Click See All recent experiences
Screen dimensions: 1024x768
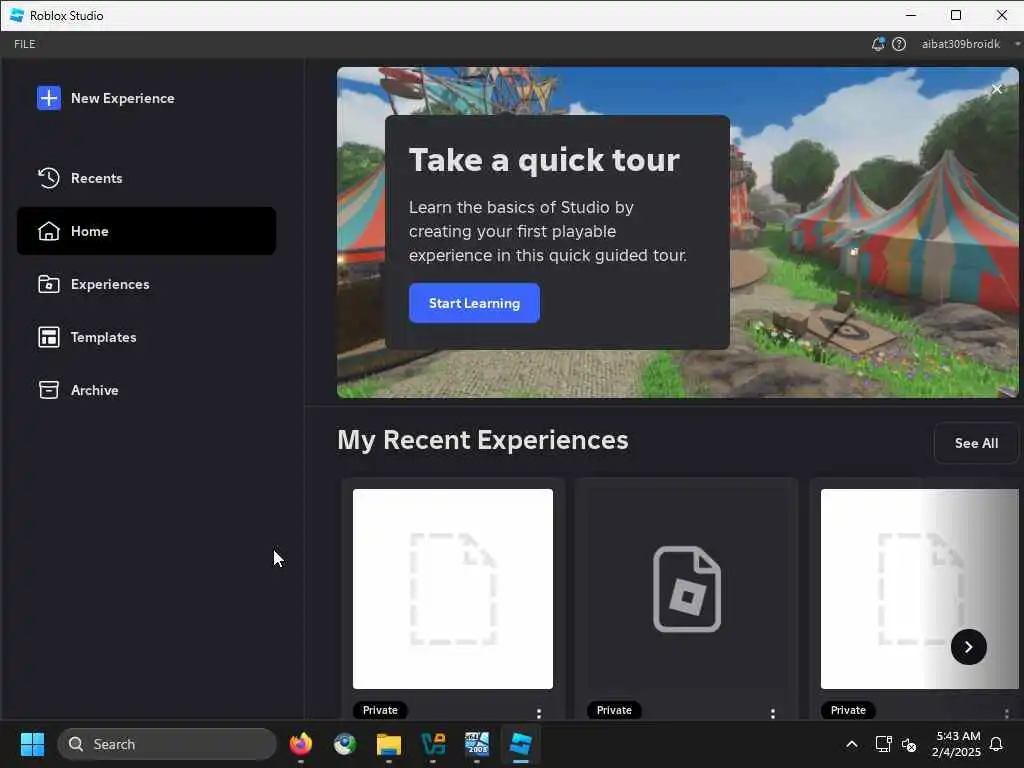[x=976, y=443]
